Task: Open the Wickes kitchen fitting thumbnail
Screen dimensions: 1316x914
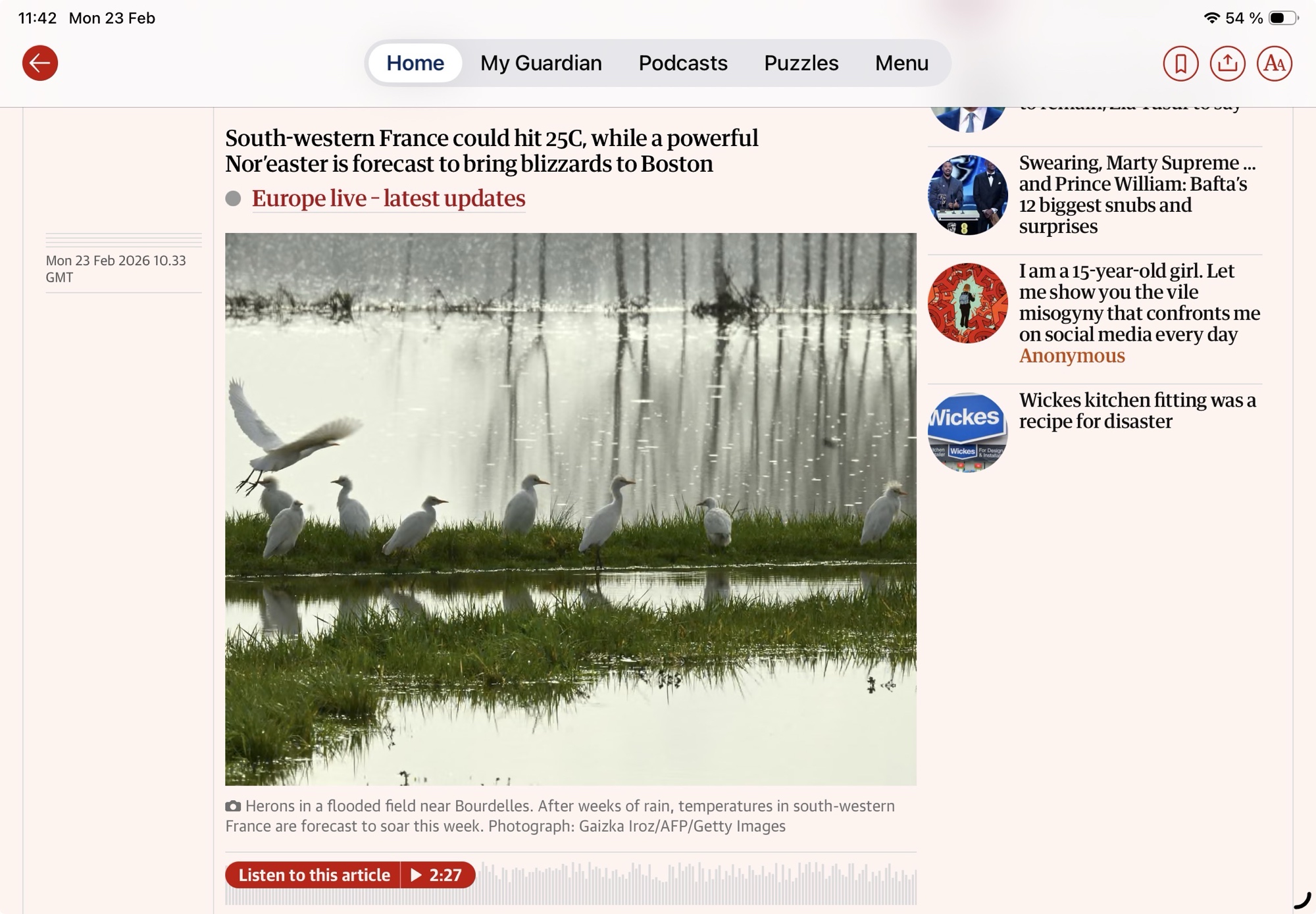Action: coord(967,432)
